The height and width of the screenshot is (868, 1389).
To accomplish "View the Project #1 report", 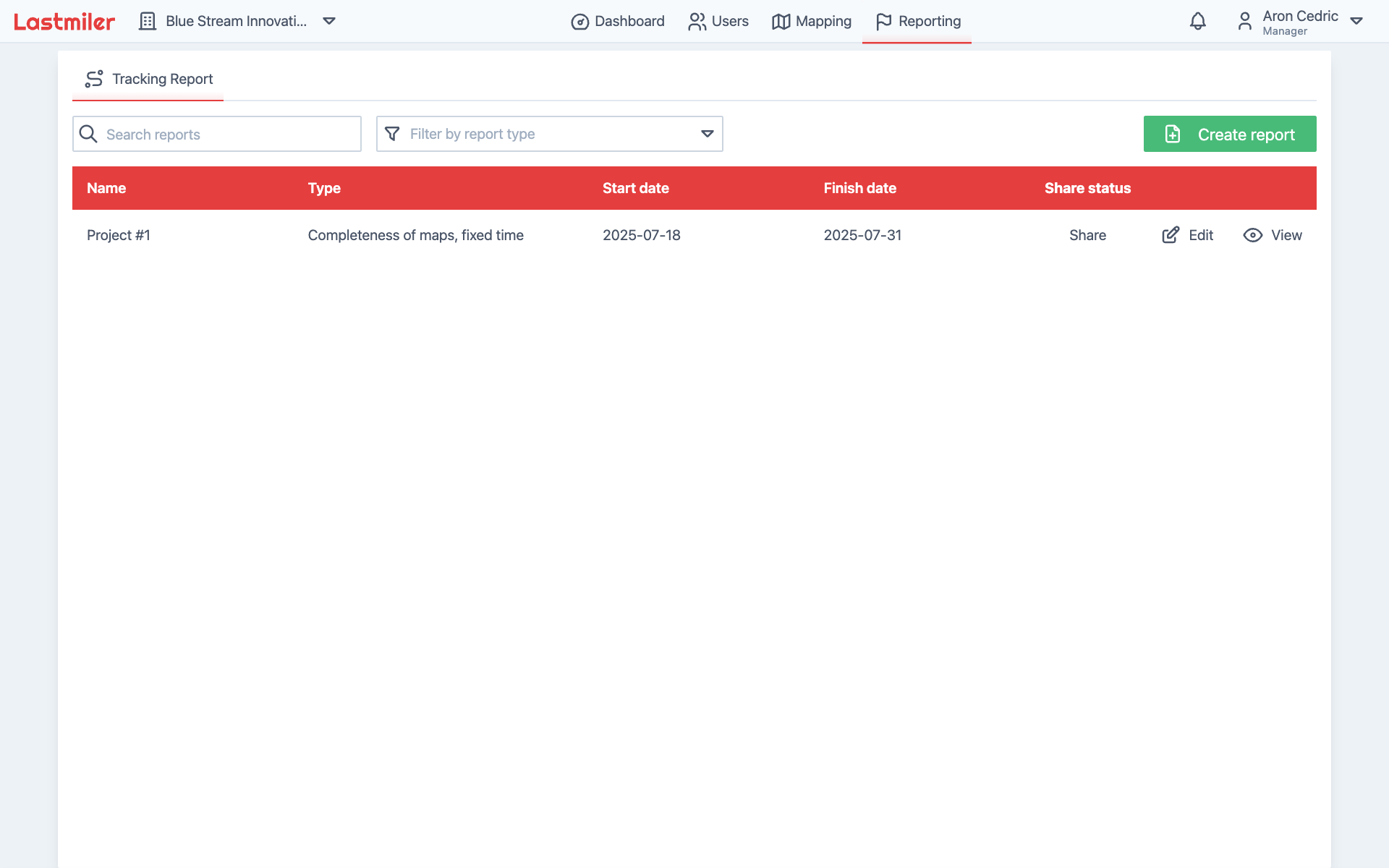I will (1273, 235).
